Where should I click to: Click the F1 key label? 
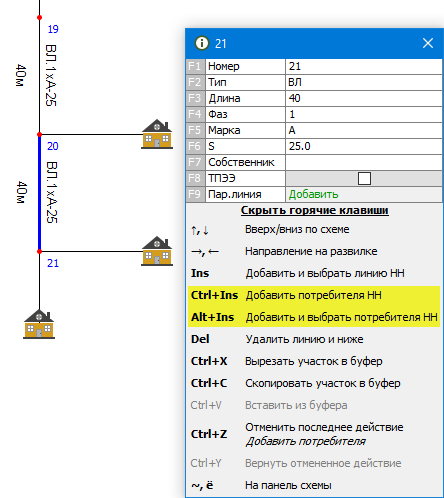point(195,66)
